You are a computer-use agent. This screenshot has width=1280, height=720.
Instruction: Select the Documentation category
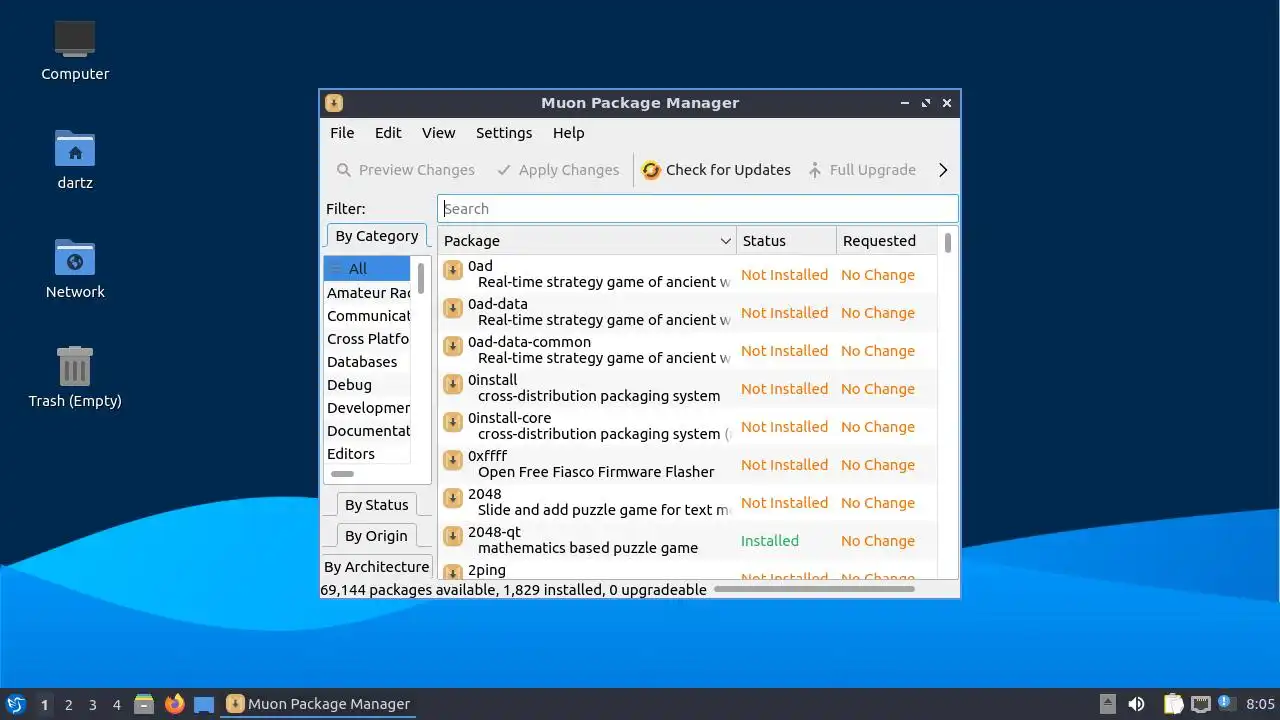click(366, 431)
